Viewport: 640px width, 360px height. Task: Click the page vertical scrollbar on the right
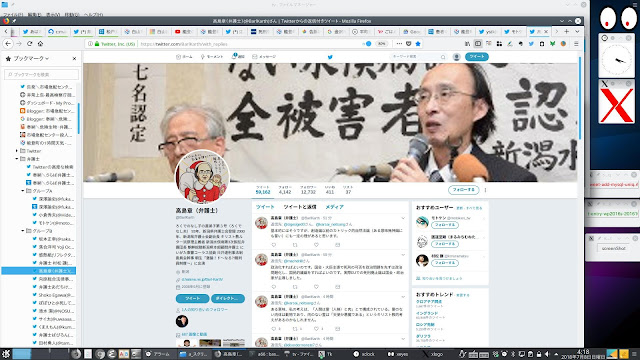(580, 98)
